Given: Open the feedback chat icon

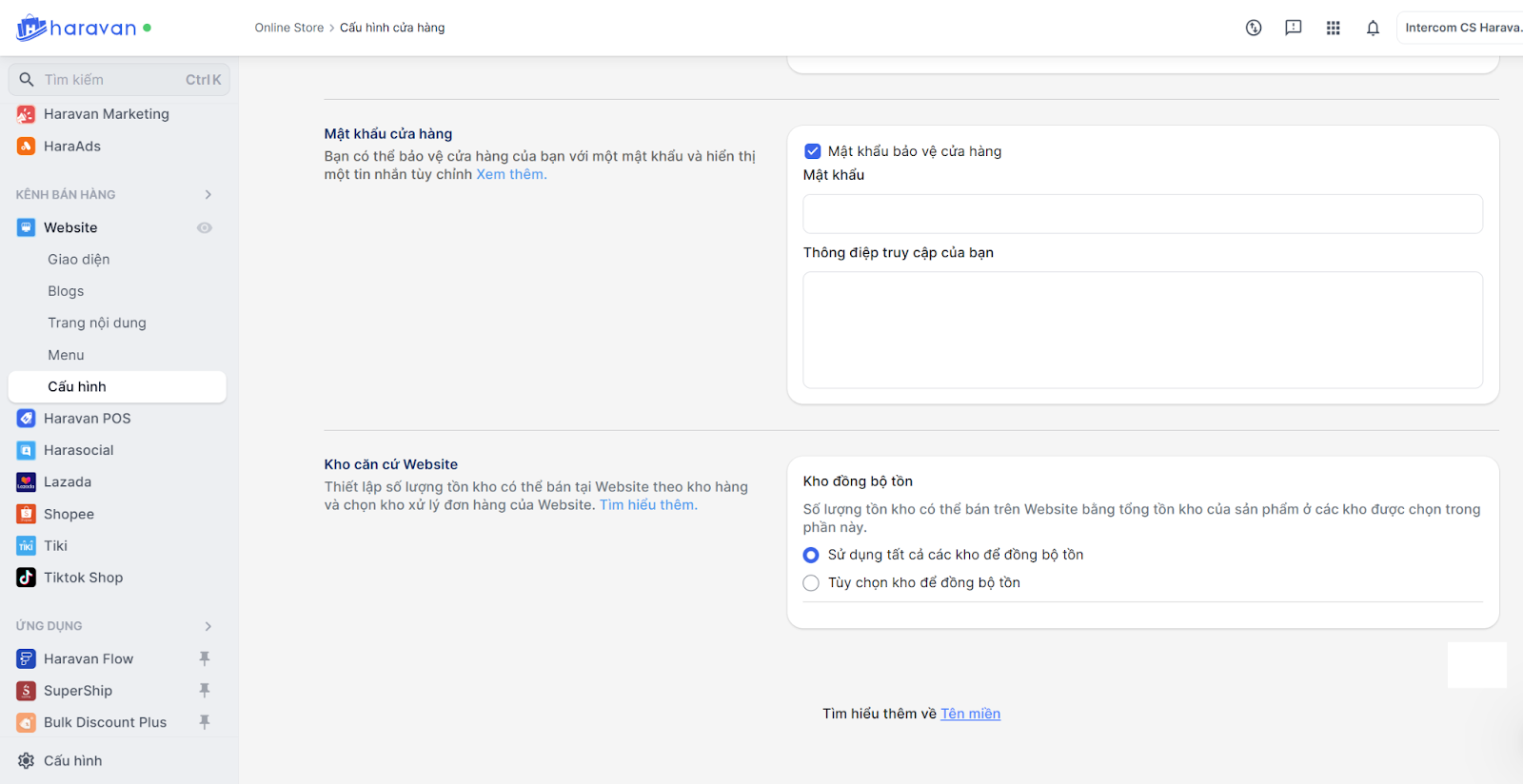Looking at the screenshot, I should pos(1293,28).
